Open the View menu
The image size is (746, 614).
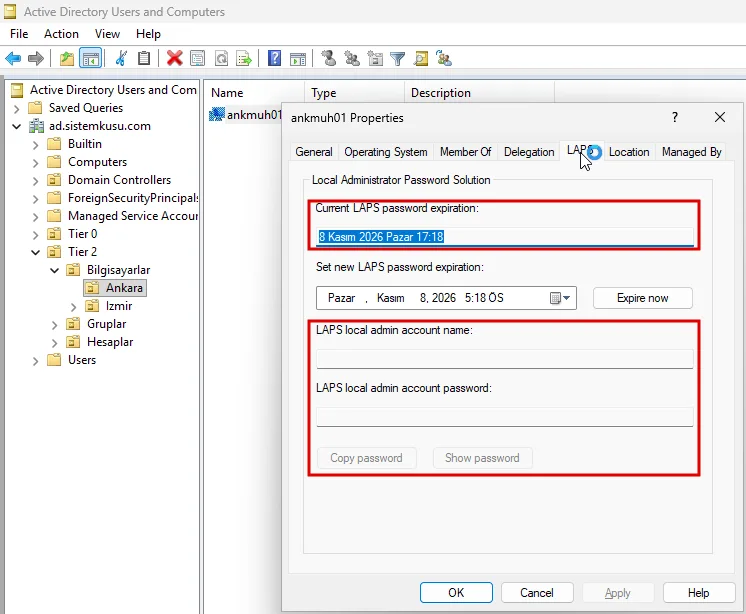coord(107,34)
